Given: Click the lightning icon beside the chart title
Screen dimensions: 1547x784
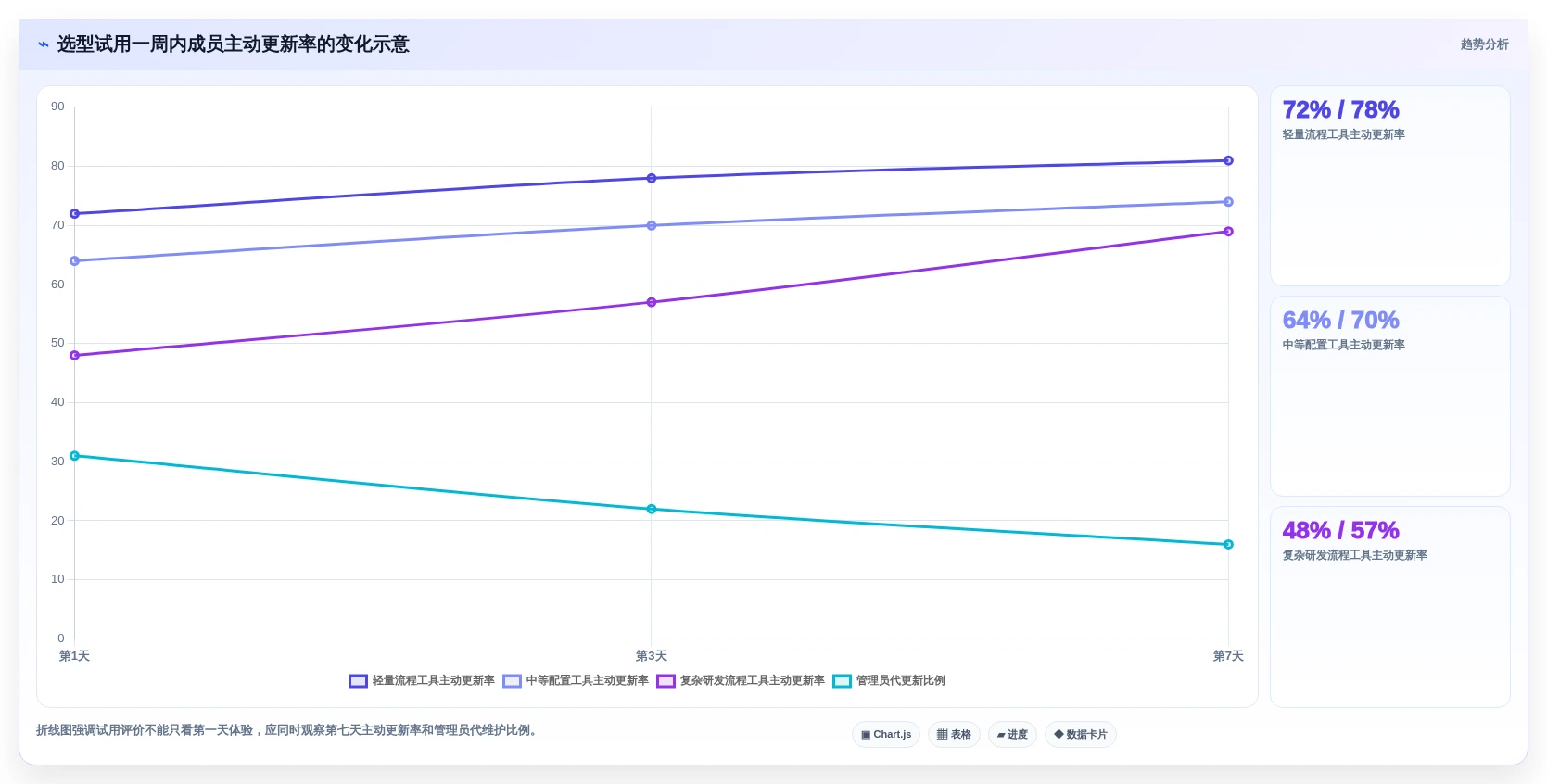Looking at the screenshot, I should pos(44,44).
